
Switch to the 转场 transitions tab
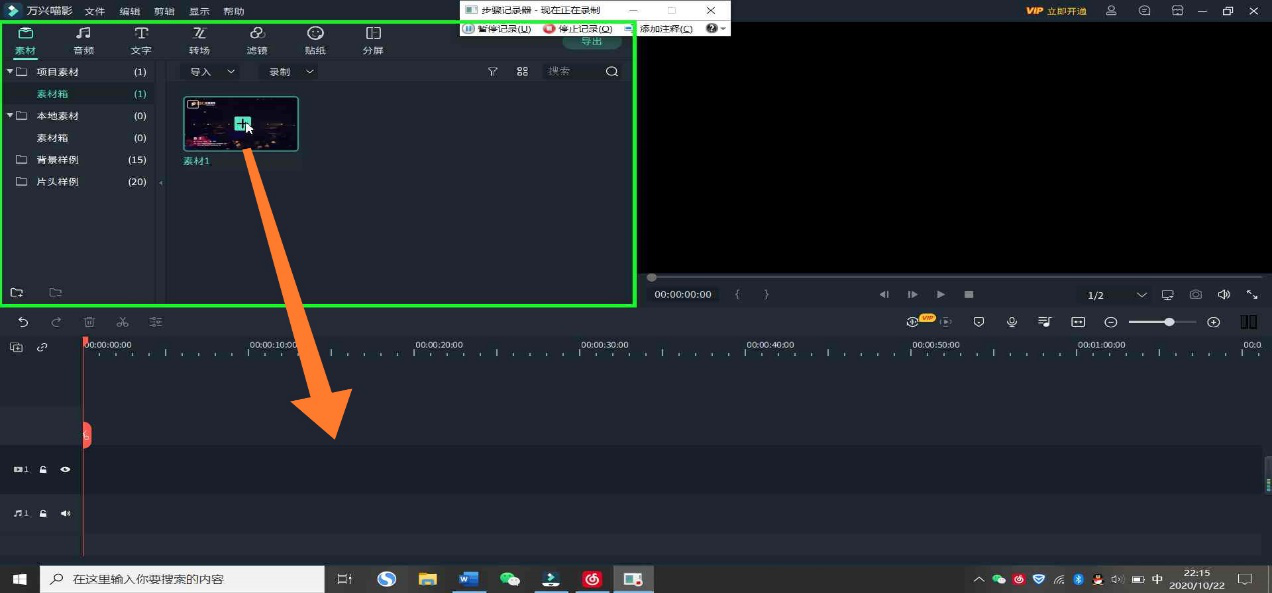[x=199, y=40]
